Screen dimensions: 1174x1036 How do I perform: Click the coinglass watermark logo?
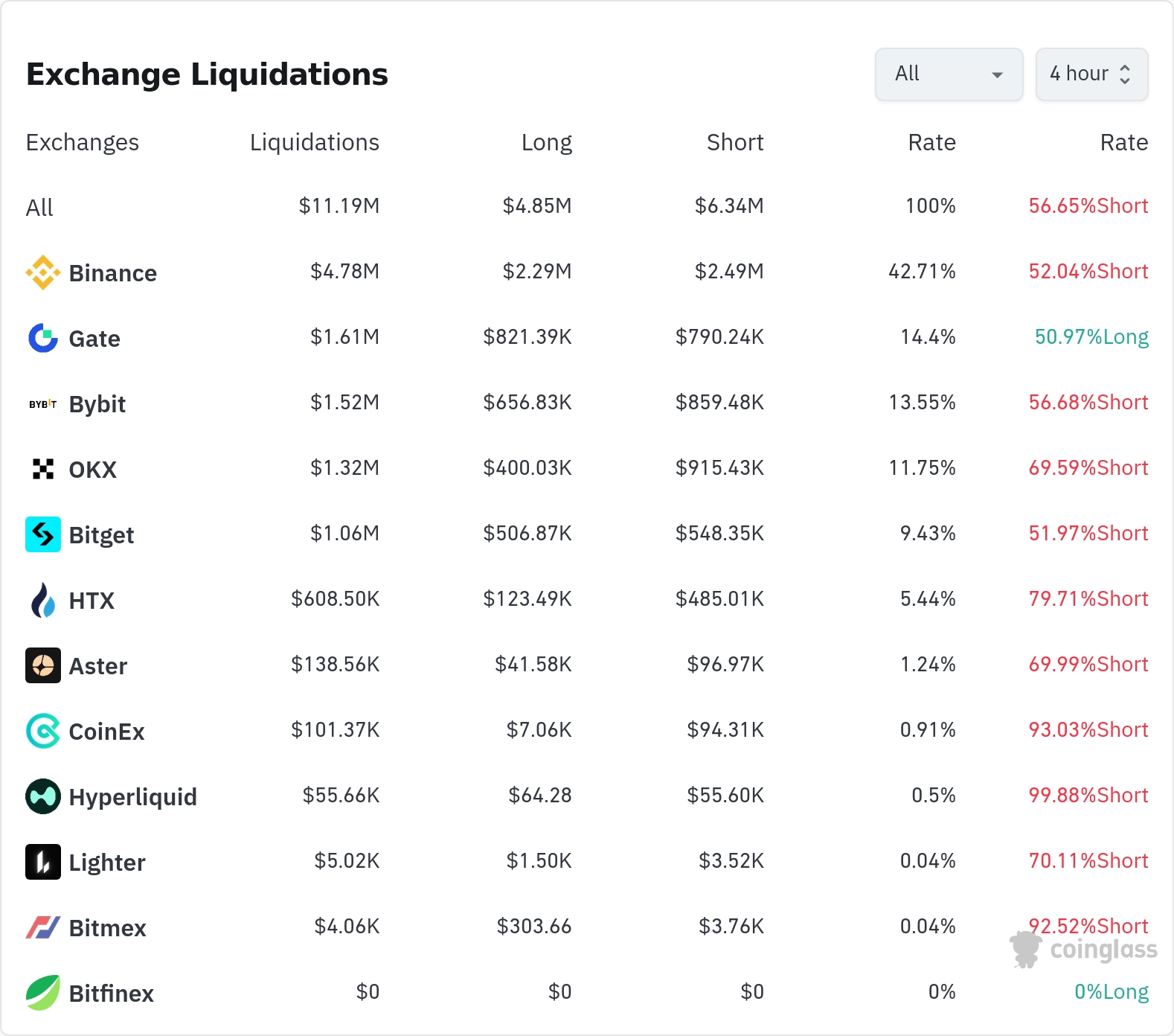pyautogui.click(x=1084, y=950)
